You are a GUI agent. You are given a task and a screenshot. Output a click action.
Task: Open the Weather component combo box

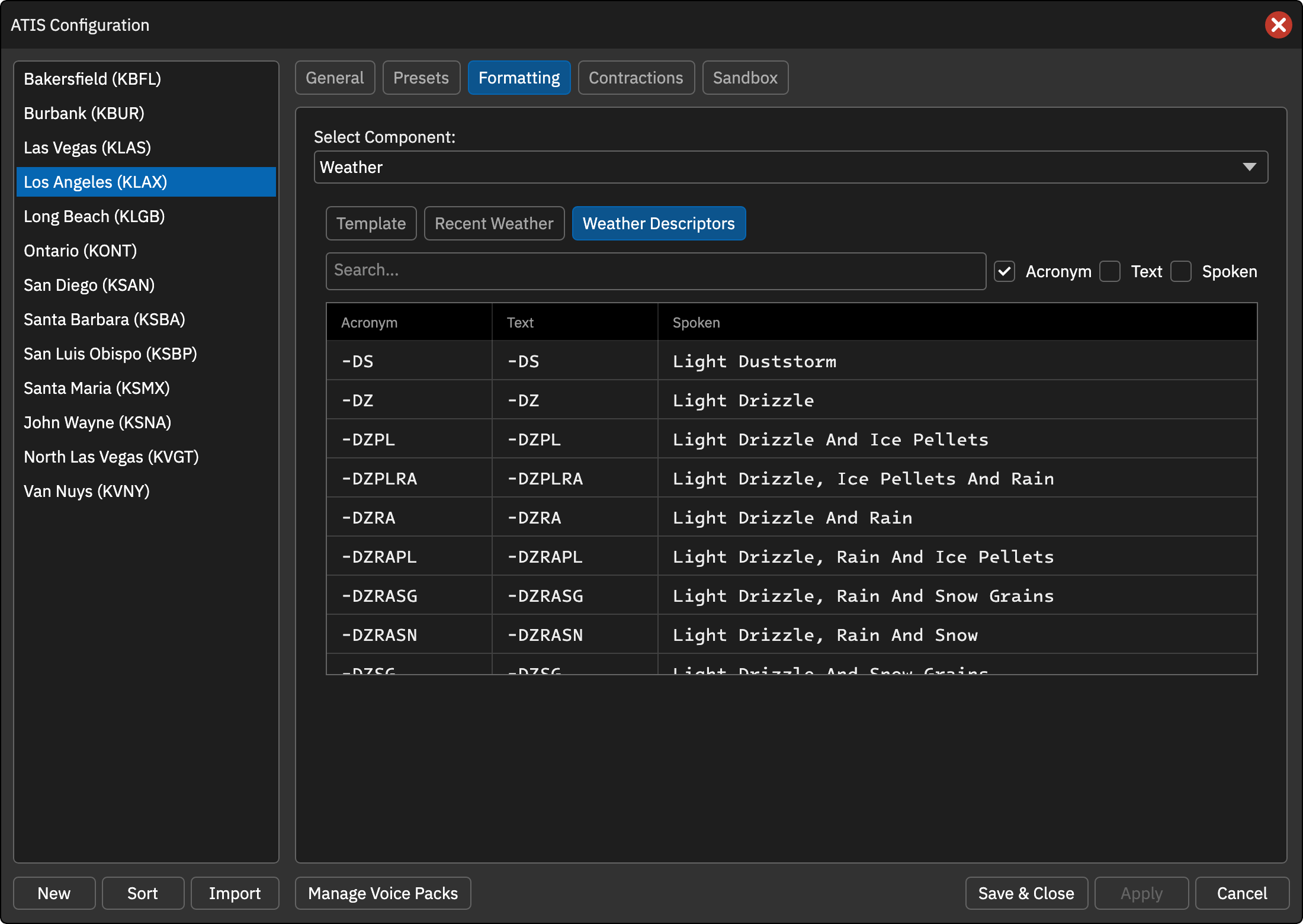click(x=791, y=167)
